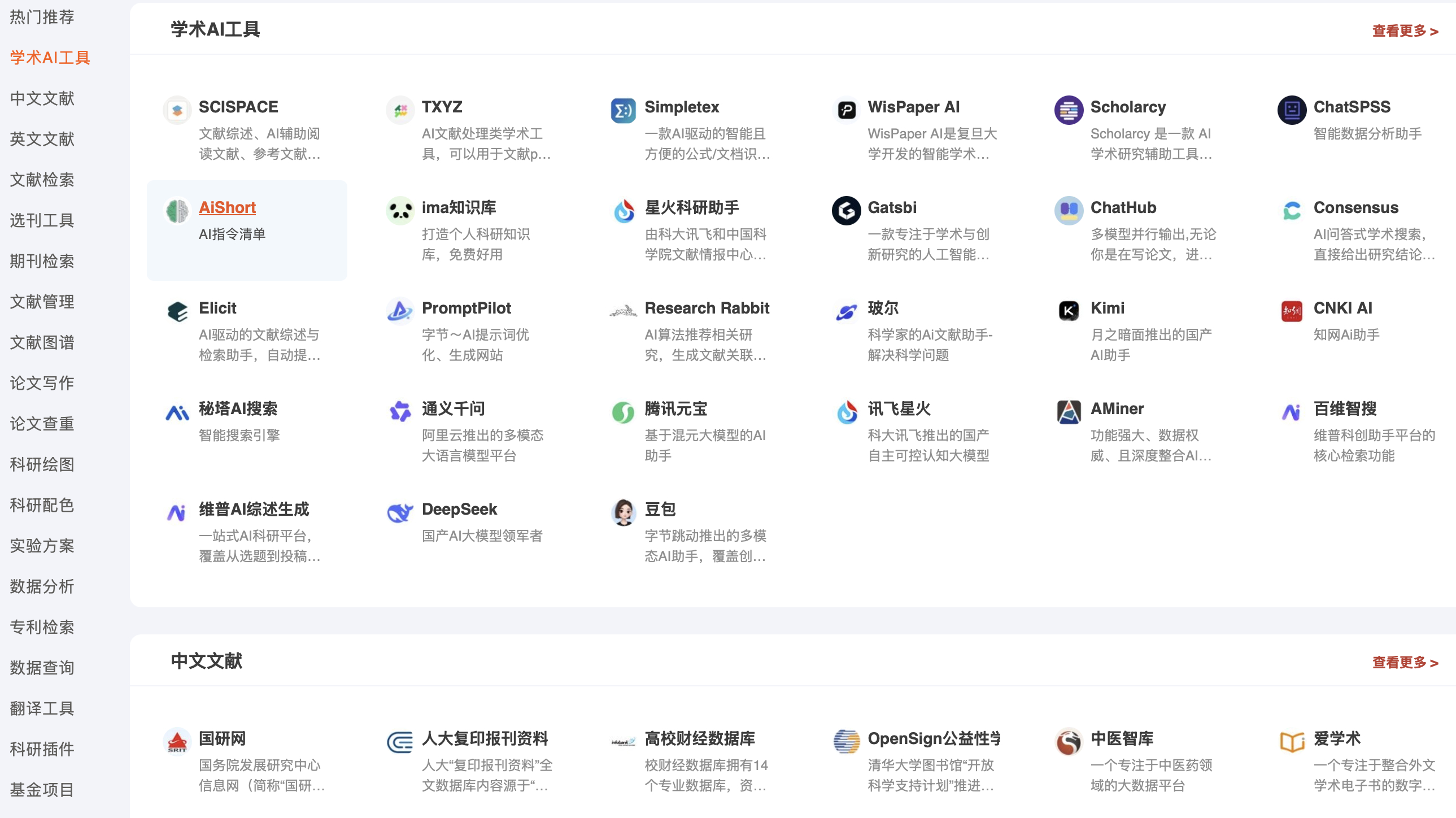The width and height of the screenshot is (1456, 818).
Task: Click the 国研网 logo icon
Action: pyautogui.click(x=177, y=741)
